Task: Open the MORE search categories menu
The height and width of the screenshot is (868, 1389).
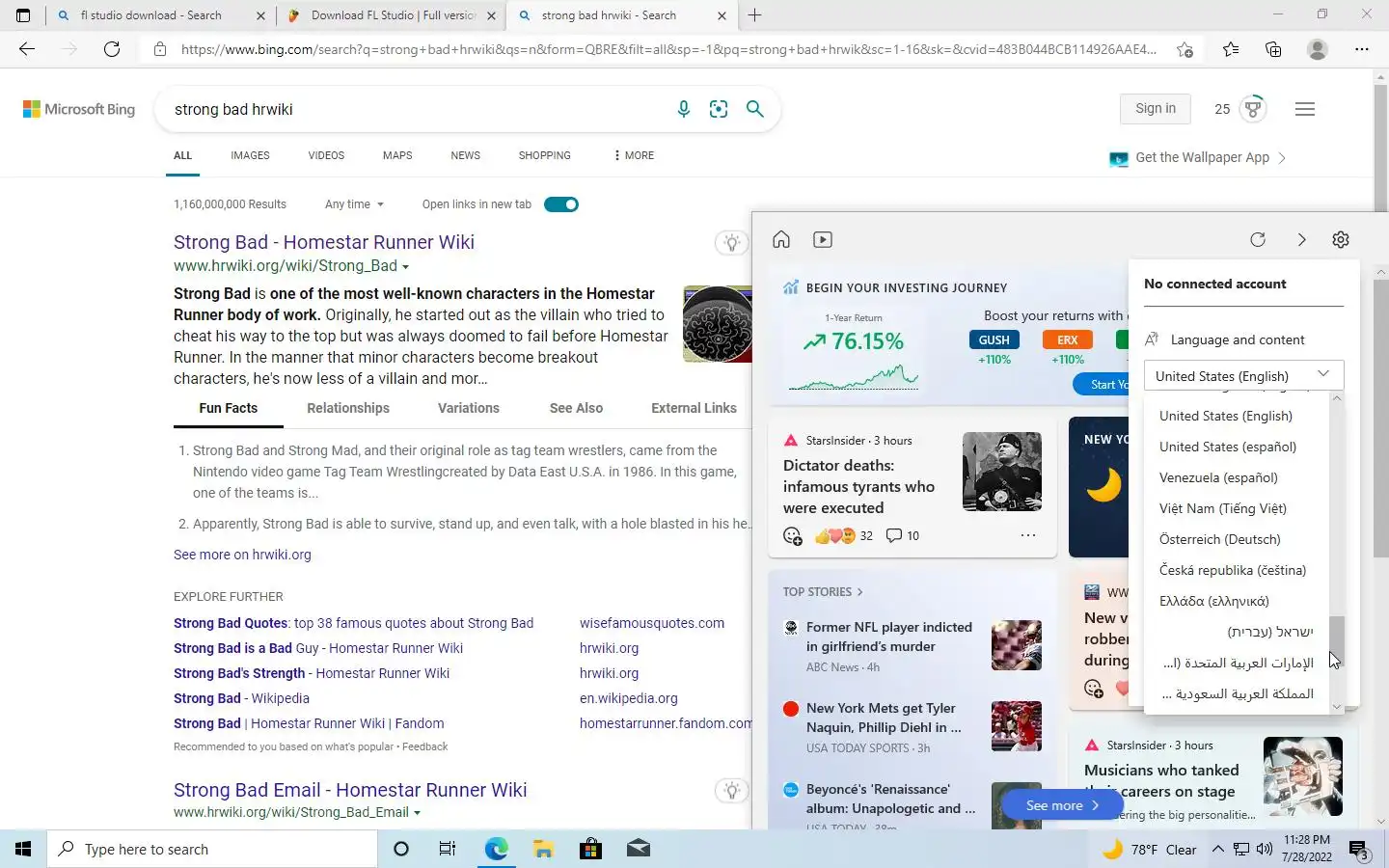Action: 634,155
